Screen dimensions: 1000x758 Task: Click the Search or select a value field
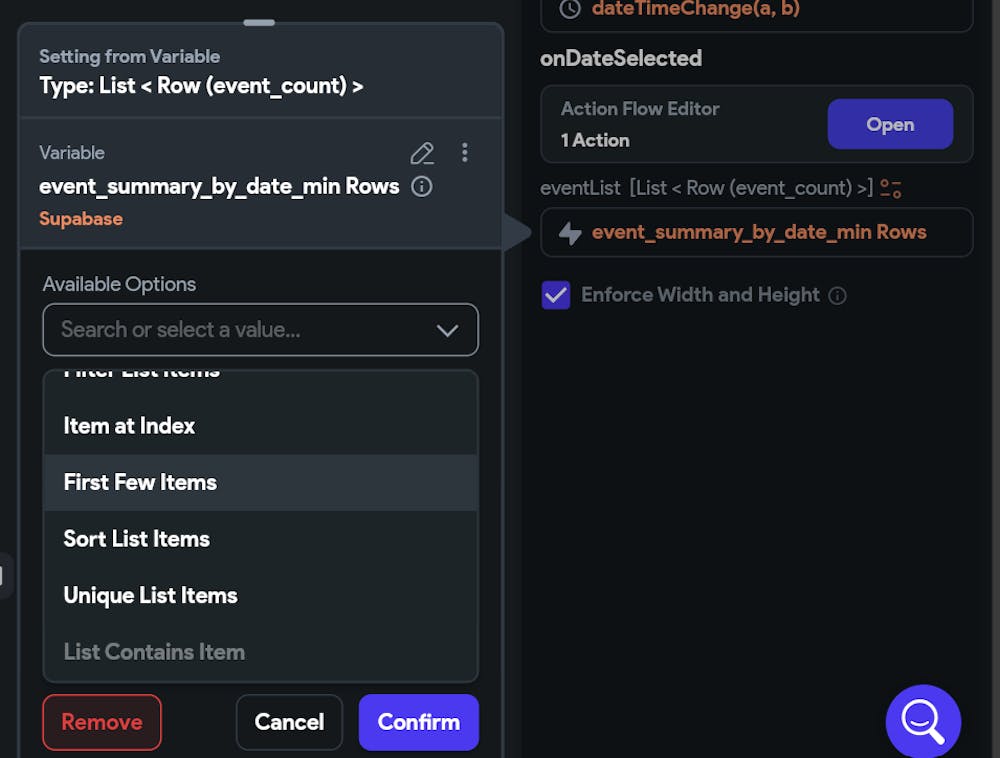pyautogui.click(x=240, y=330)
